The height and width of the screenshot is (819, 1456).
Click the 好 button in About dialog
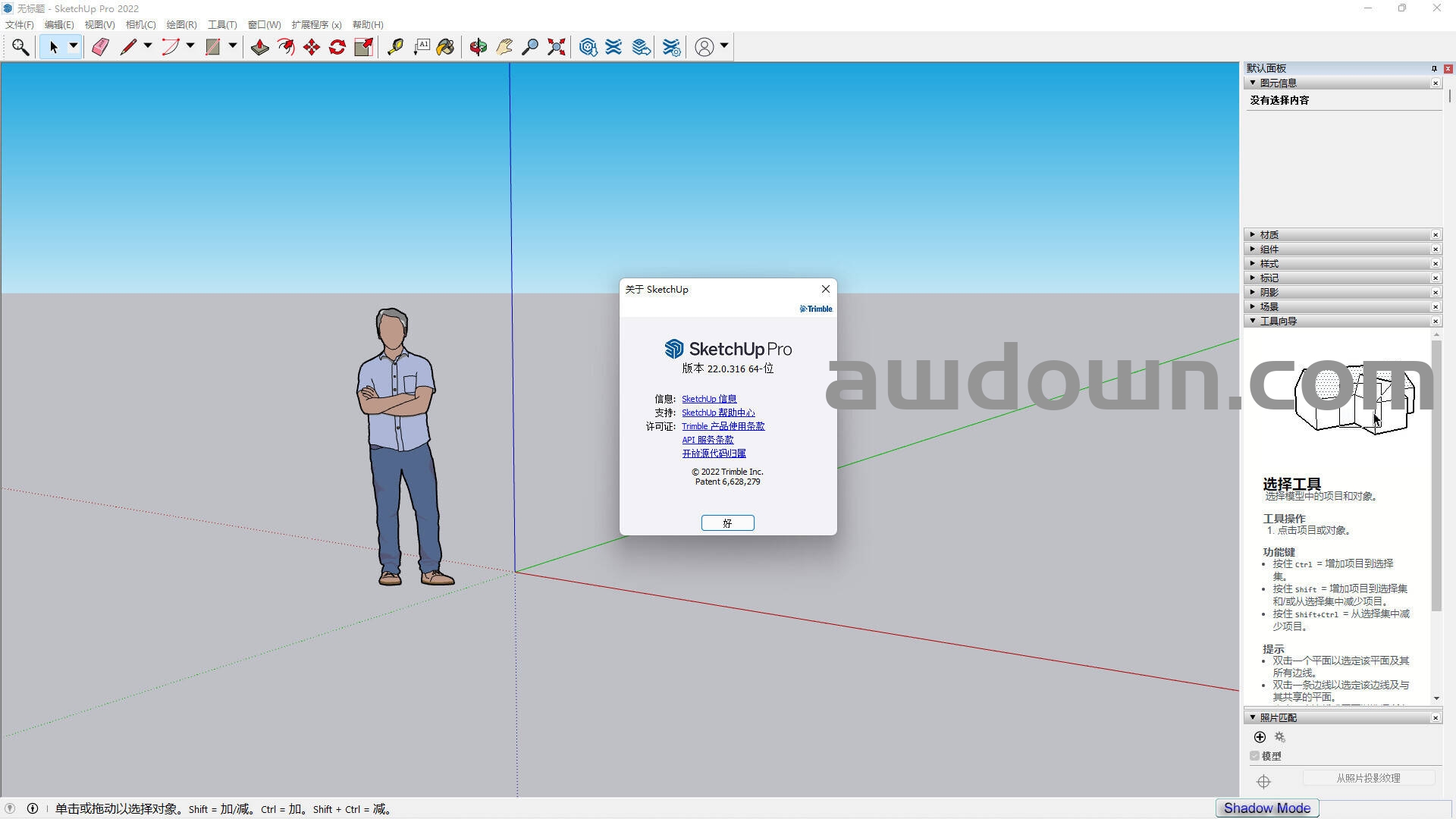pos(727,523)
